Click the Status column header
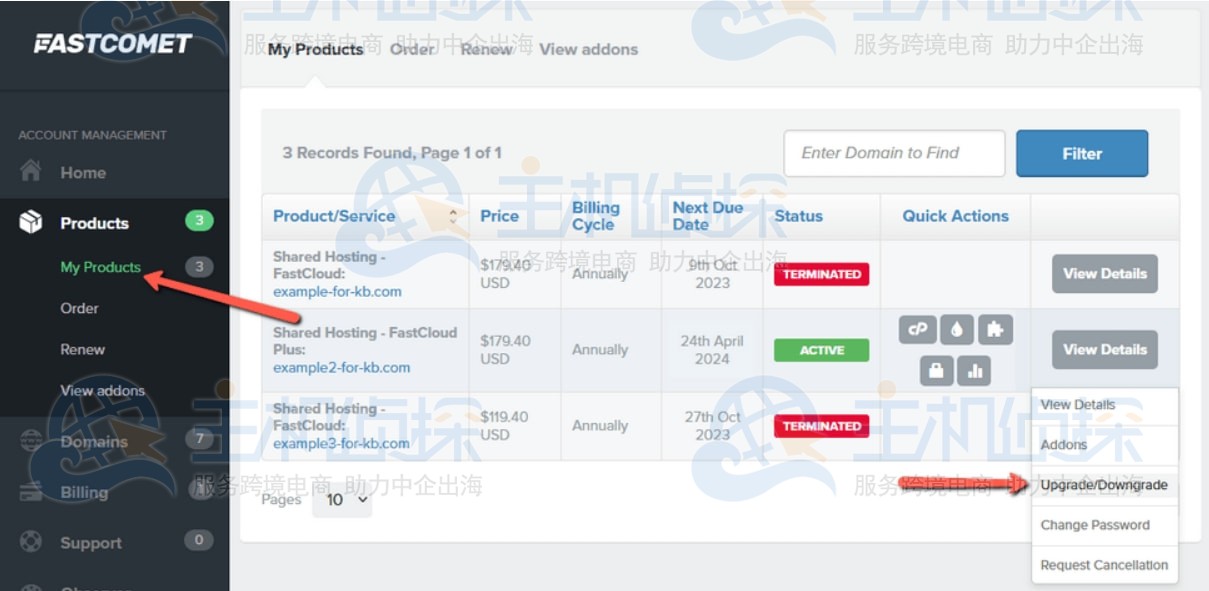Screen dimensions: 1209x591 [798, 216]
